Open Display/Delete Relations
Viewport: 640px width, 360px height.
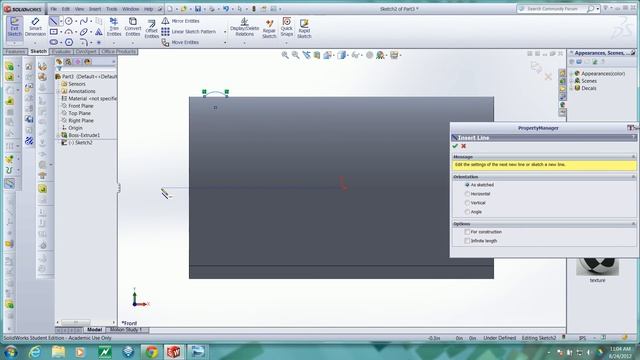coord(244,27)
